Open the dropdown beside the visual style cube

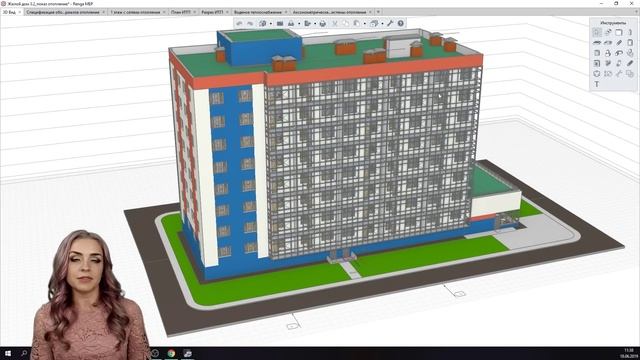pos(271,24)
